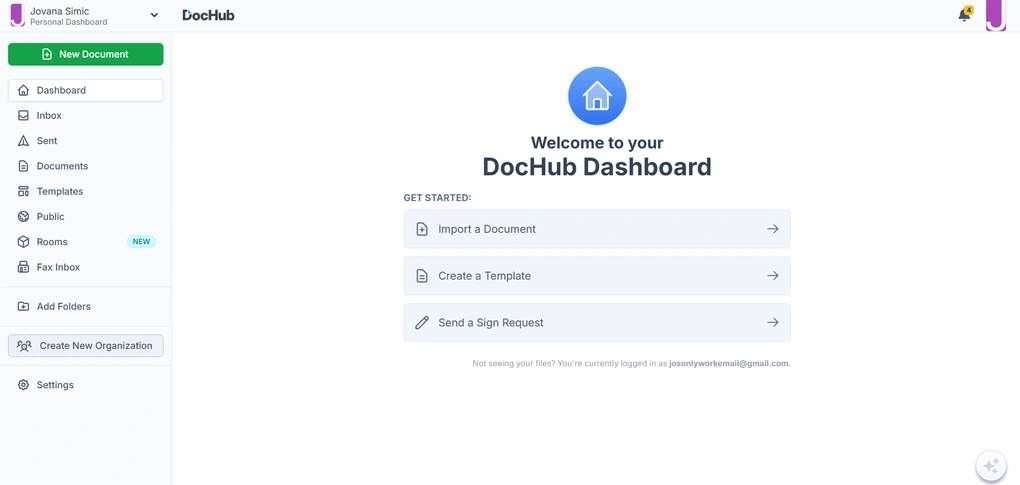Click the Rooms cube icon
The width and height of the screenshot is (1020, 485).
point(23,242)
